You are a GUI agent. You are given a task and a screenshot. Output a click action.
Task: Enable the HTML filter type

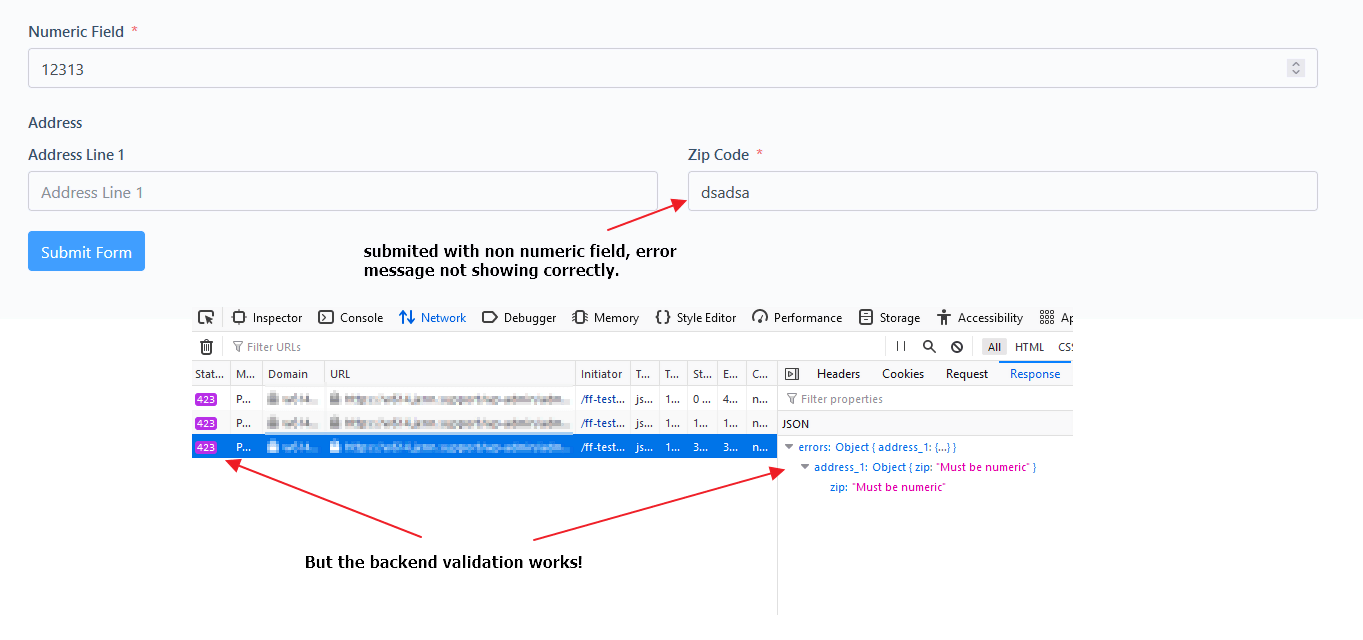point(1030,346)
